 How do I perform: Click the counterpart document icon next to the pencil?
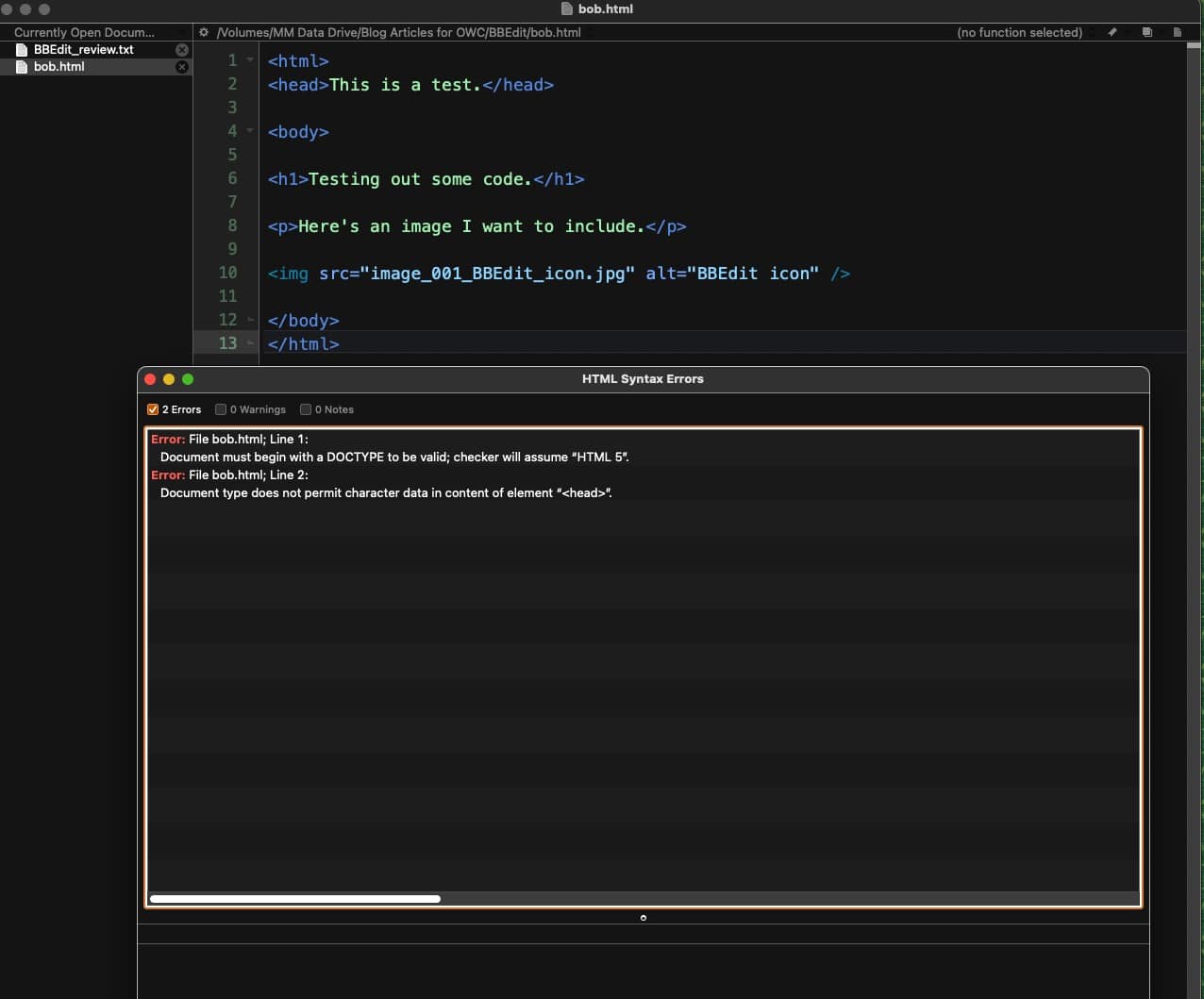tap(1146, 32)
